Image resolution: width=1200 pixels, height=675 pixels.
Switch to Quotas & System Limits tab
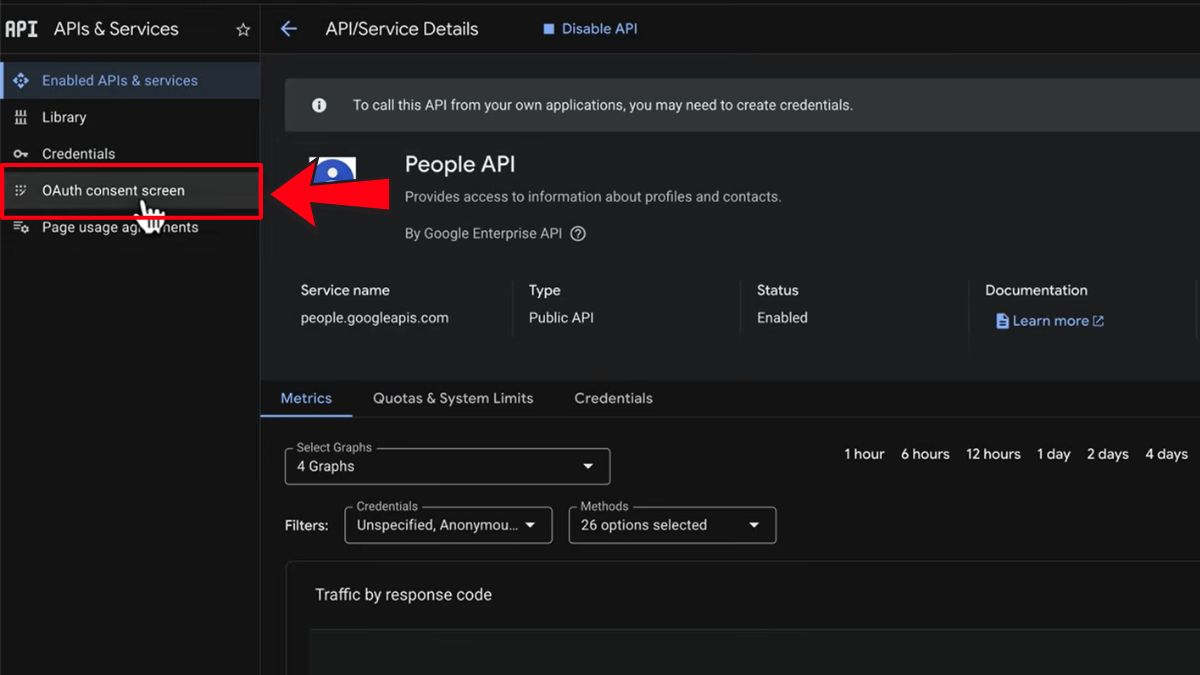click(x=453, y=398)
